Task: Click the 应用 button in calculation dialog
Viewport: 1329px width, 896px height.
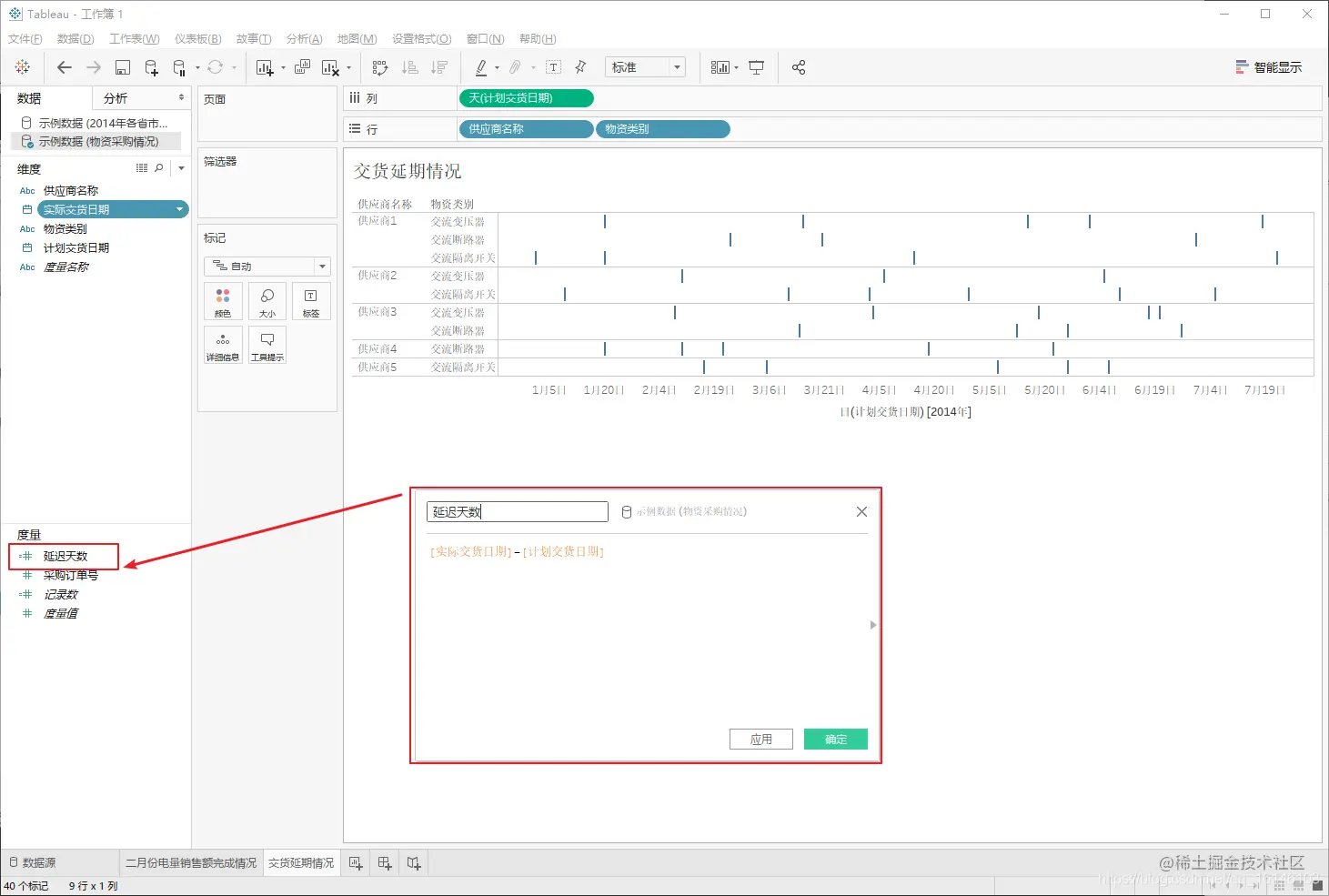Action: [761, 740]
